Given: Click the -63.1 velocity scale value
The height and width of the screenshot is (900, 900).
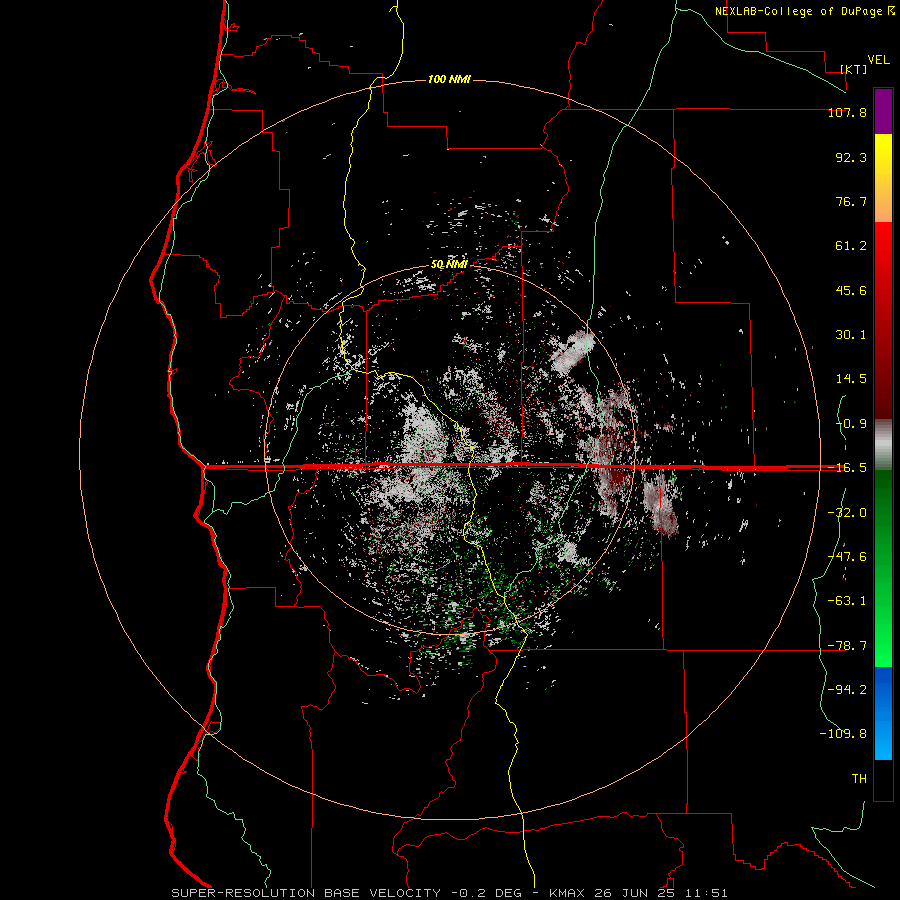Looking at the screenshot, I should click(x=847, y=601).
